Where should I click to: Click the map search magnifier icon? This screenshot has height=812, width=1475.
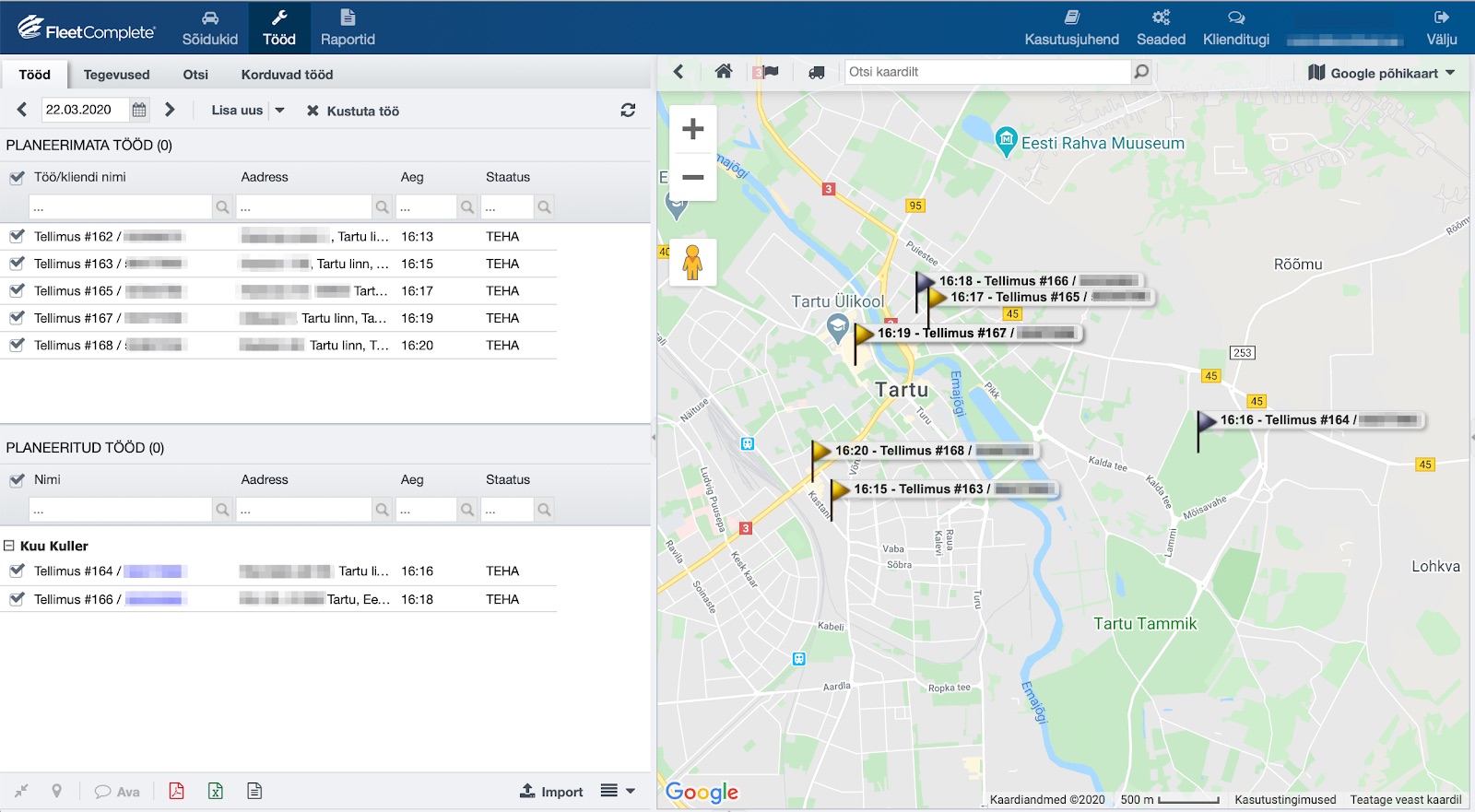pyautogui.click(x=1141, y=72)
